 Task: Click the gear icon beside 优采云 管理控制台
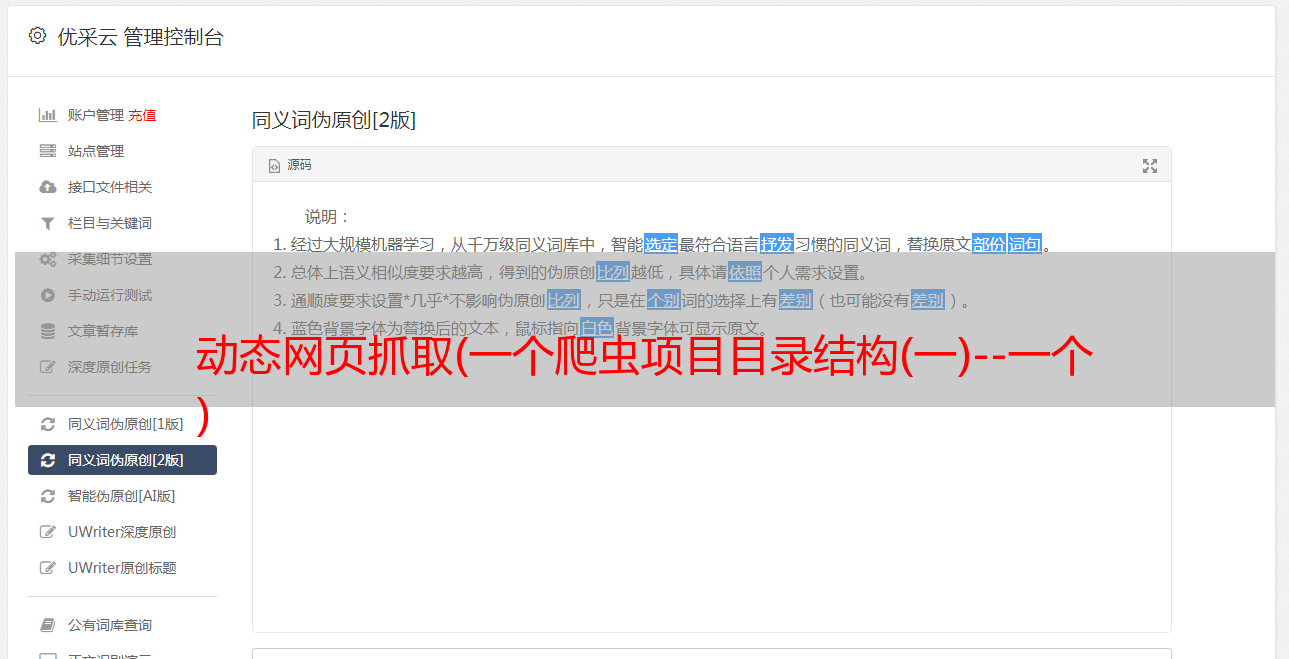pos(37,36)
